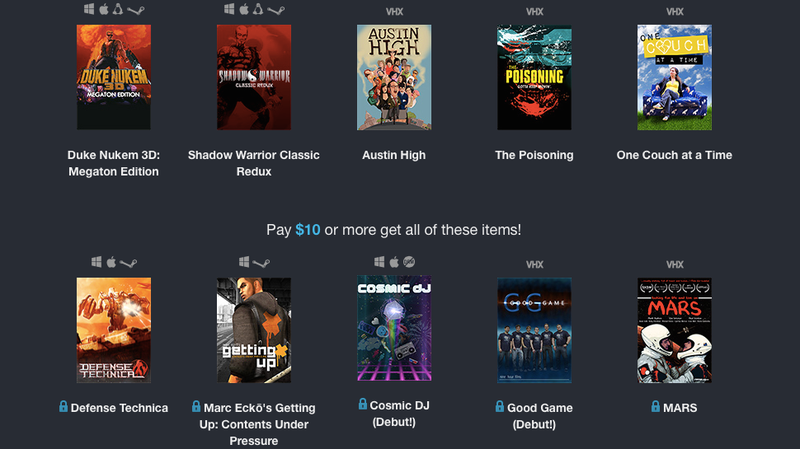This screenshot has height=449, width=800.
Task: Select the One Couch at a Time poster
Action: pos(674,77)
